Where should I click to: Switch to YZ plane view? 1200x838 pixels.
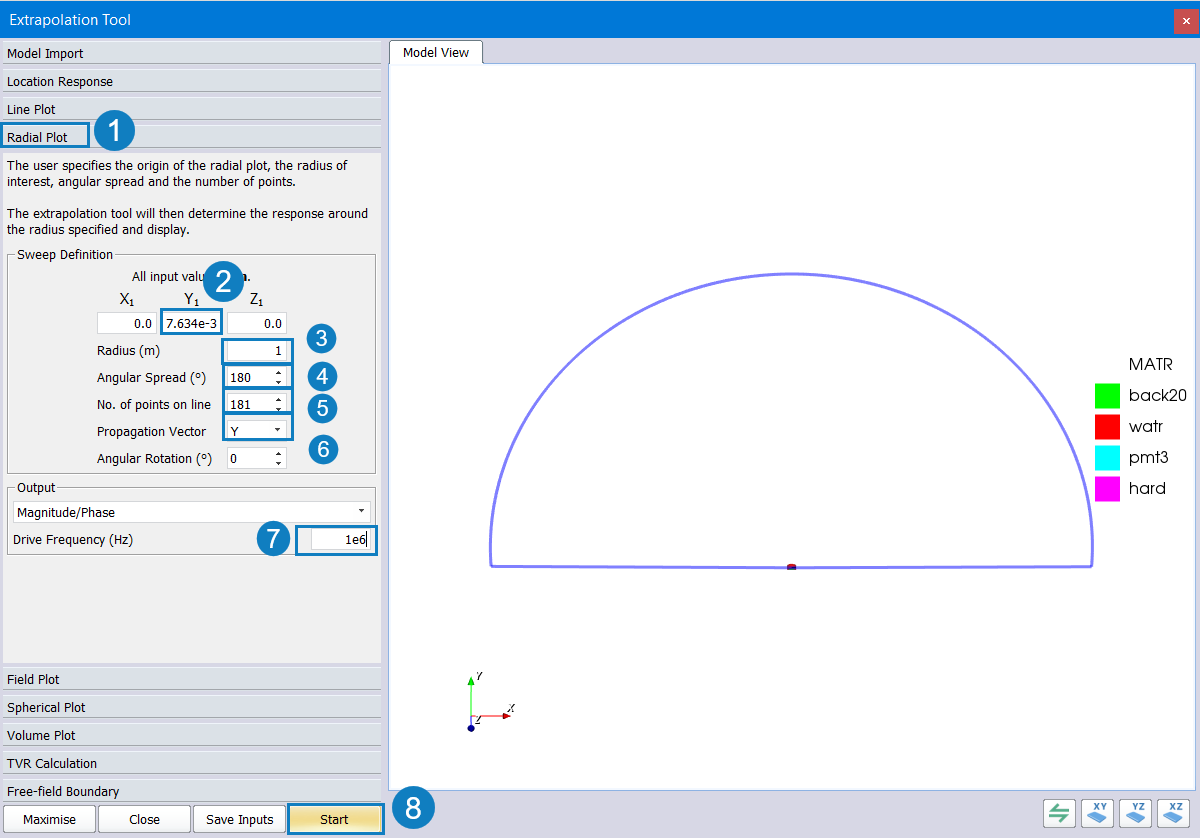[1136, 813]
